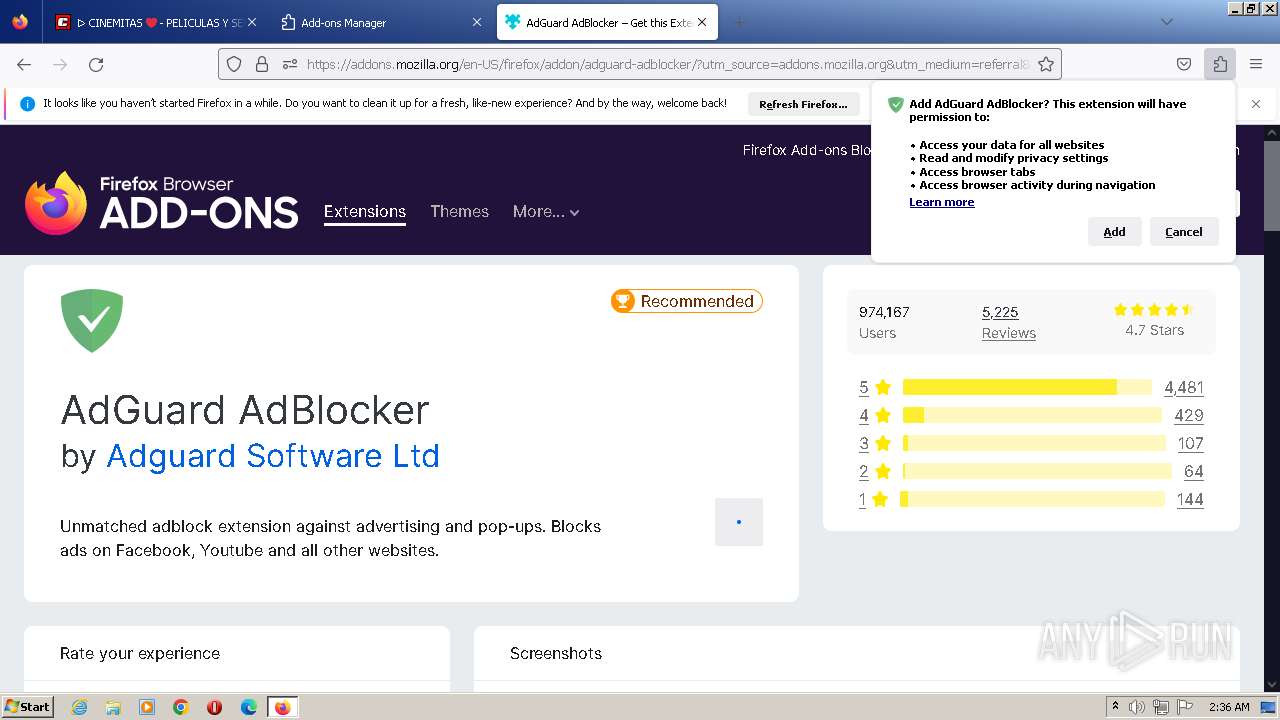The width and height of the screenshot is (1280, 720).
Task: Launch Internet Explorer from taskbar
Action: click(x=80, y=707)
